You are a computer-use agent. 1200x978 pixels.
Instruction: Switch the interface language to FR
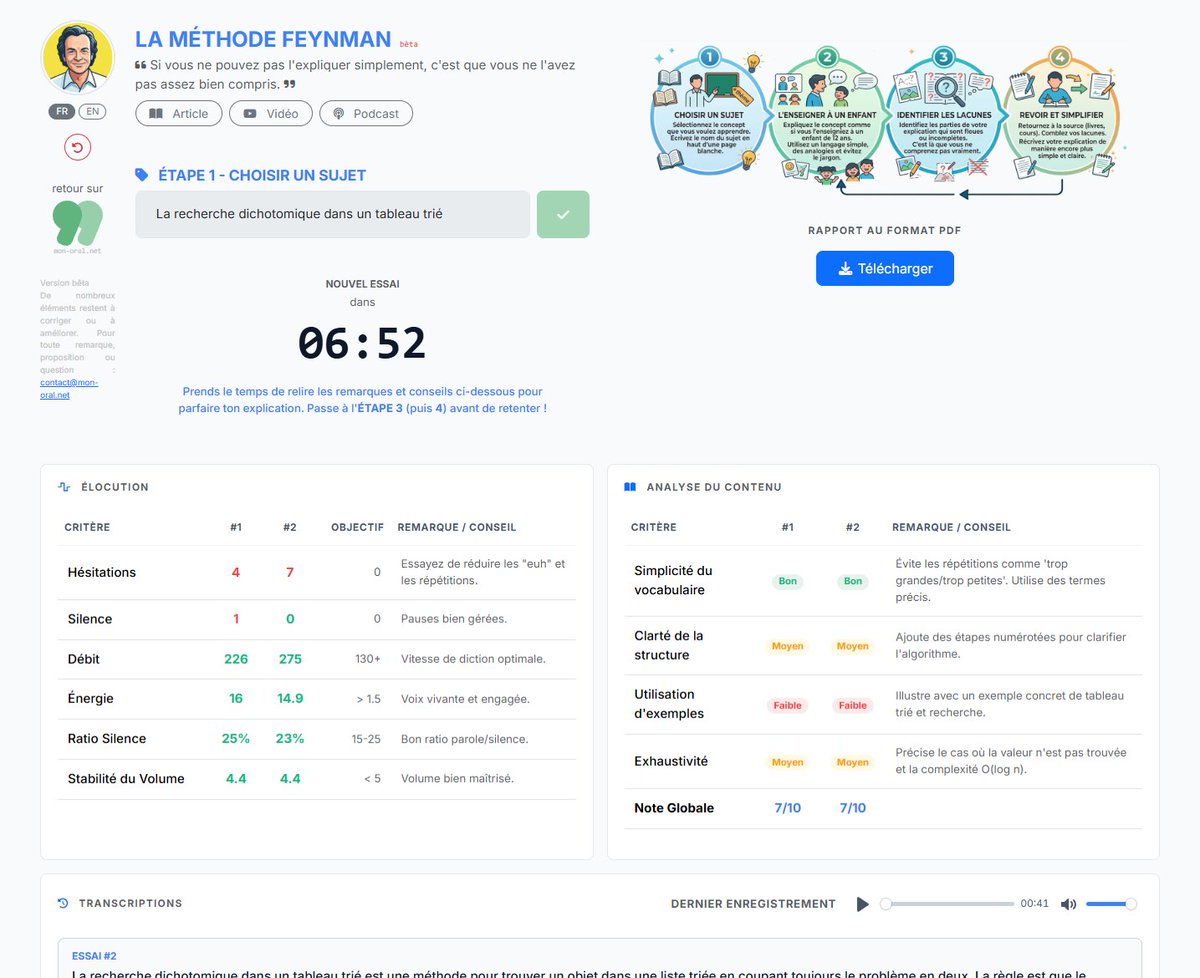pyautogui.click(x=61, y=111)
